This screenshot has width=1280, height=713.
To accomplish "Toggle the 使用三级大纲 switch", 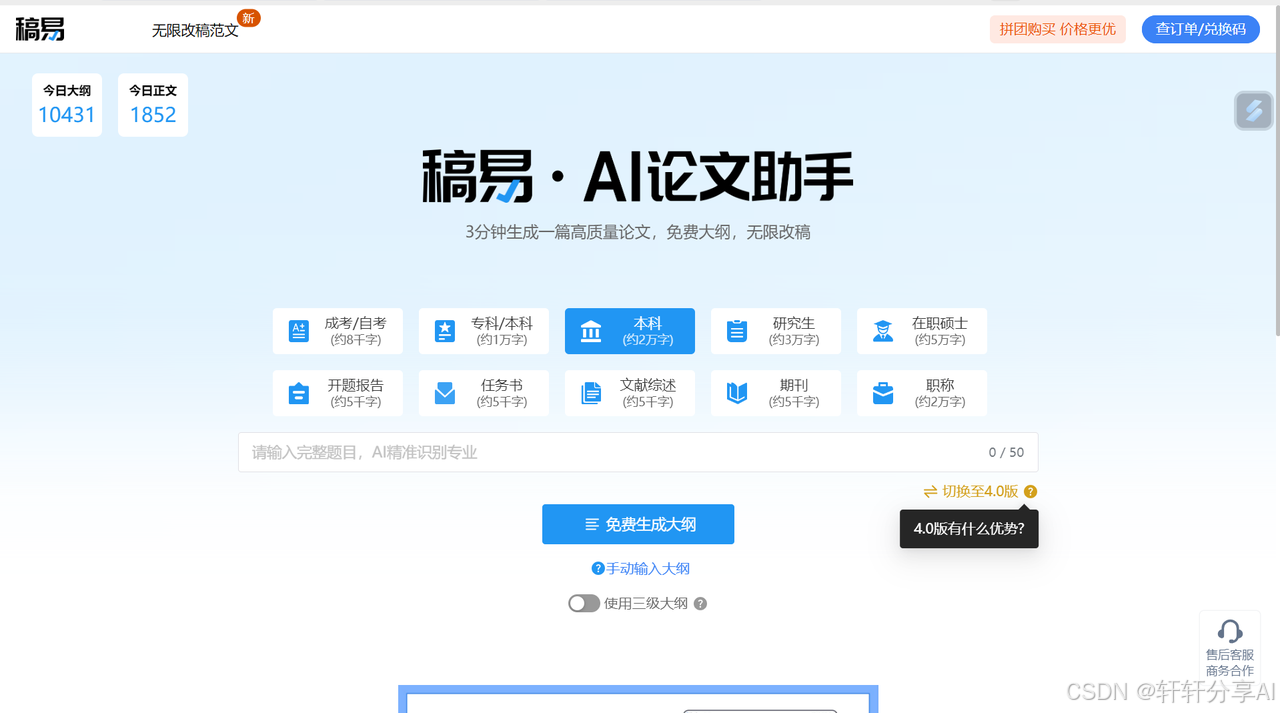I will click(584, 604).
